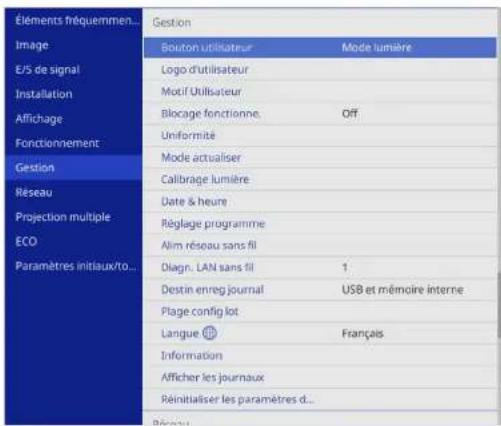Open Afficher les journaux entry
This screenshot has height=426, width=501.
point(320,377)
